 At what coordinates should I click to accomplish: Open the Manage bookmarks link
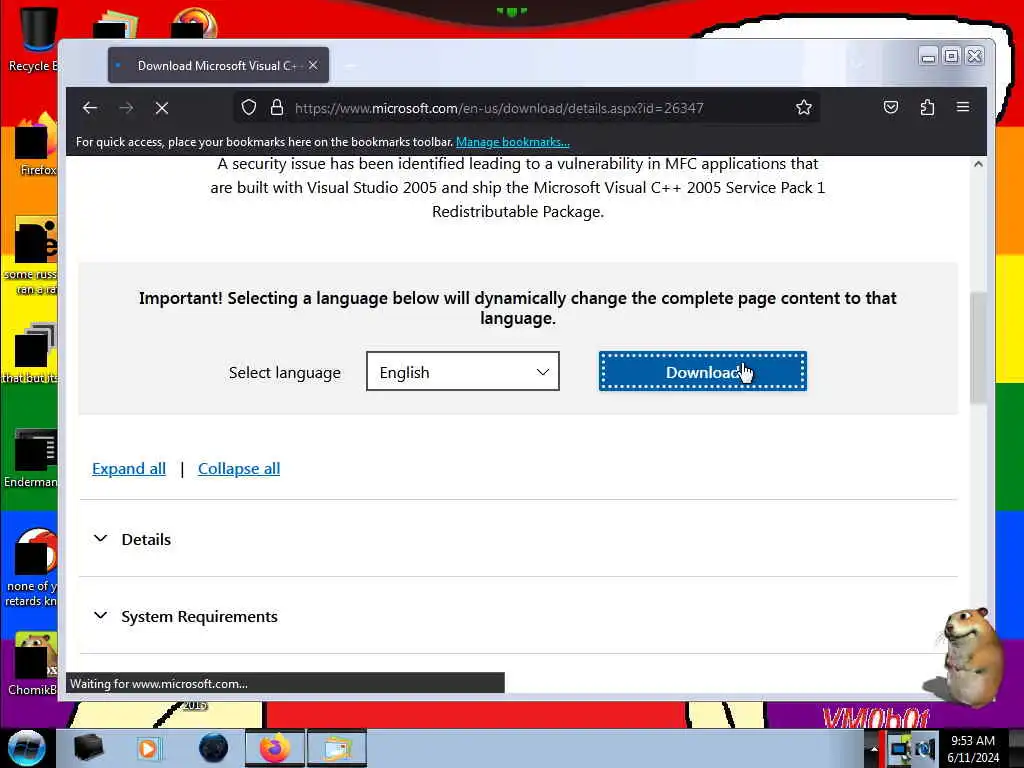[513, 142]
